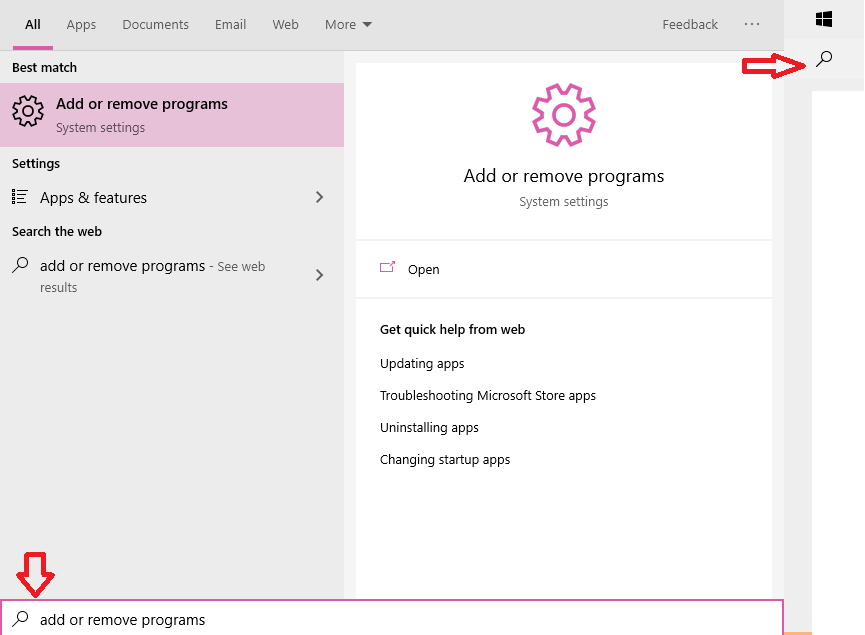The image size is (865, 635).
Task: Switch to the Email tab
Action: pyautogui.click(x=231, y=24)
